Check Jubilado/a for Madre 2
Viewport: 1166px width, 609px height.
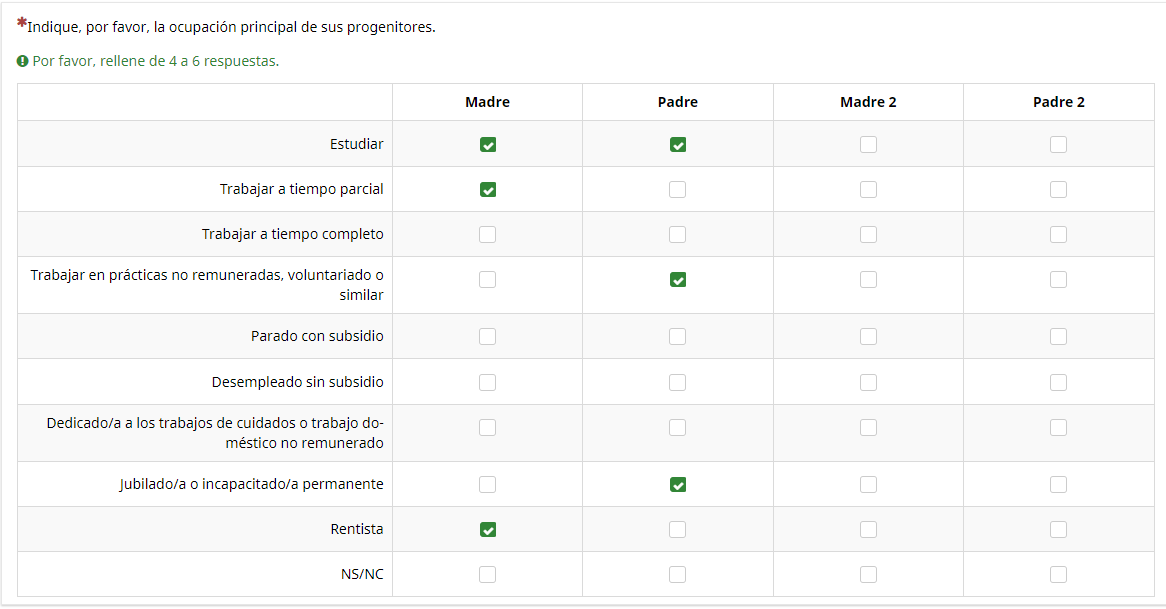pyautogui.click(x=868, y=485)
